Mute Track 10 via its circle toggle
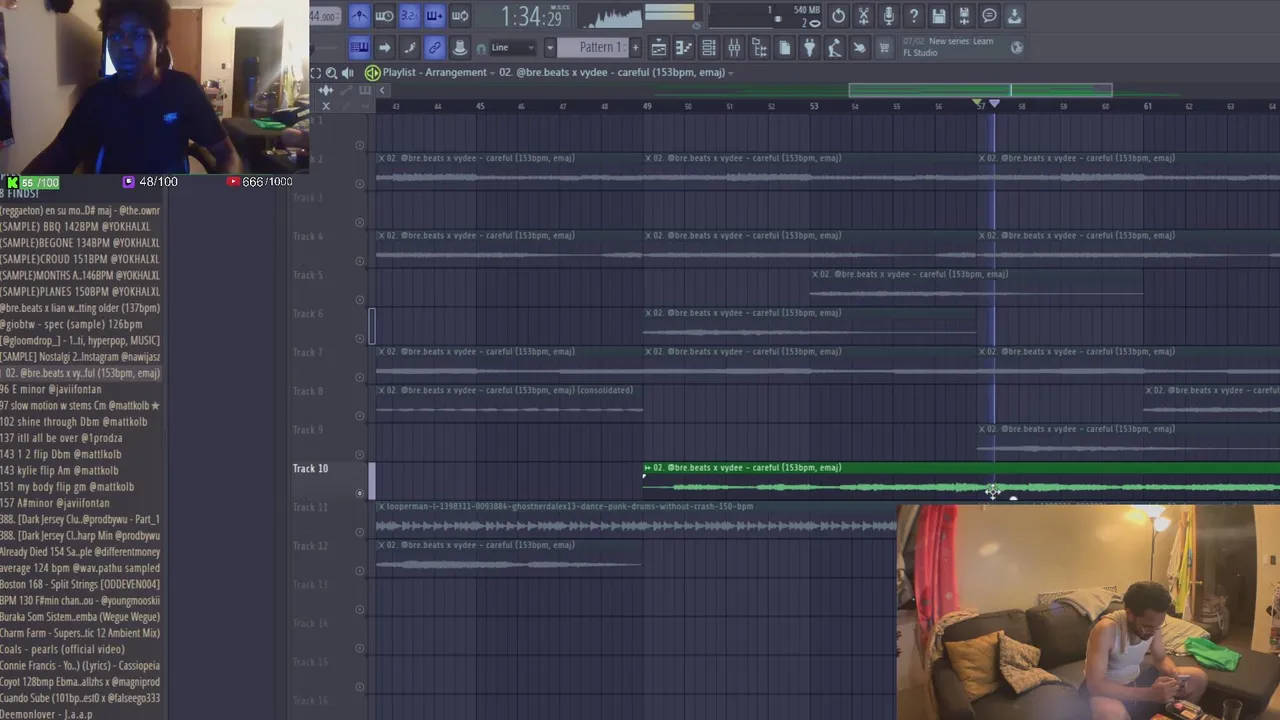 point(360,494)
